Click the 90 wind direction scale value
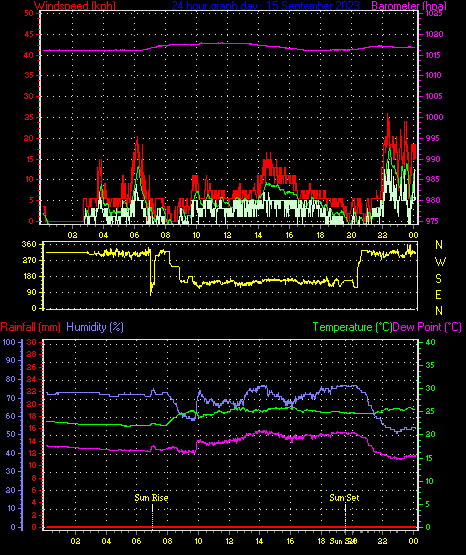This screenshot has width=466, height=555. [x=31, y=292]
